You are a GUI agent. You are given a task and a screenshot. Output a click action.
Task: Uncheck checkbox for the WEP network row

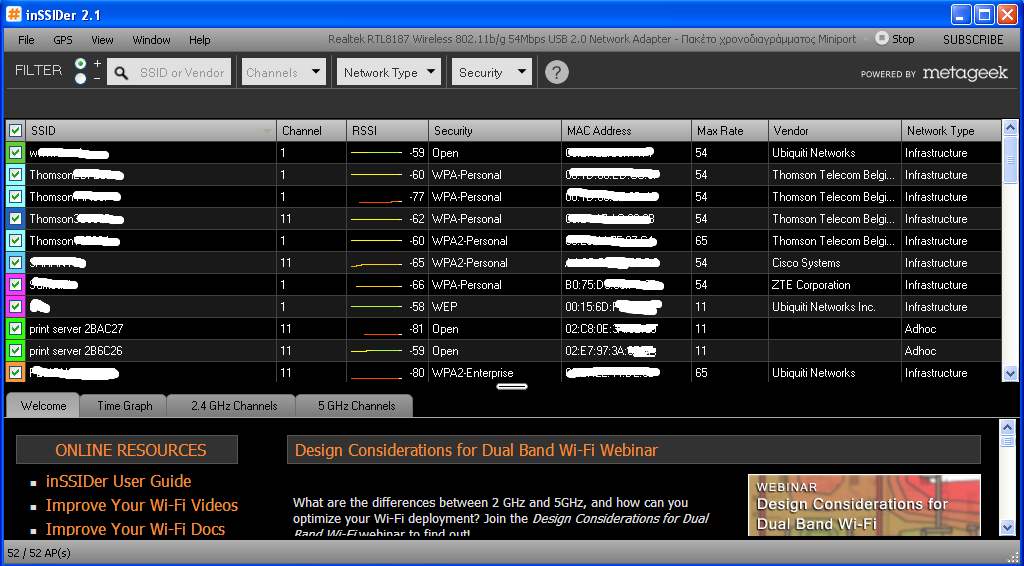(x=15, y=307)
